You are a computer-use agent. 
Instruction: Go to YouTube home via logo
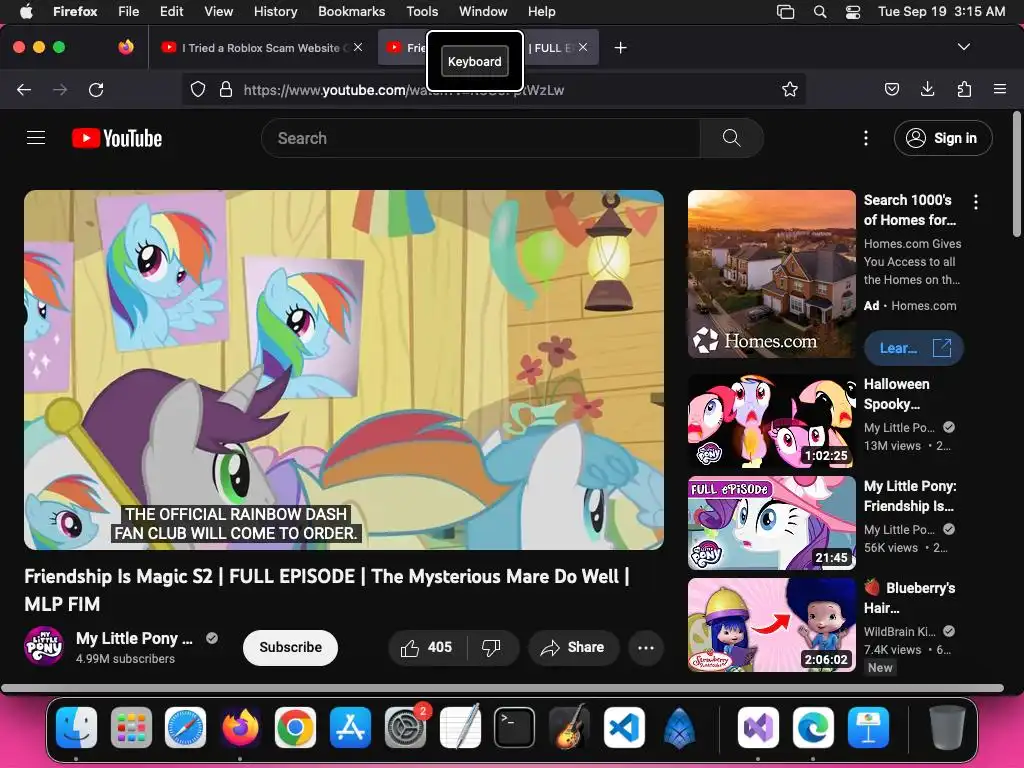point(117,138)
